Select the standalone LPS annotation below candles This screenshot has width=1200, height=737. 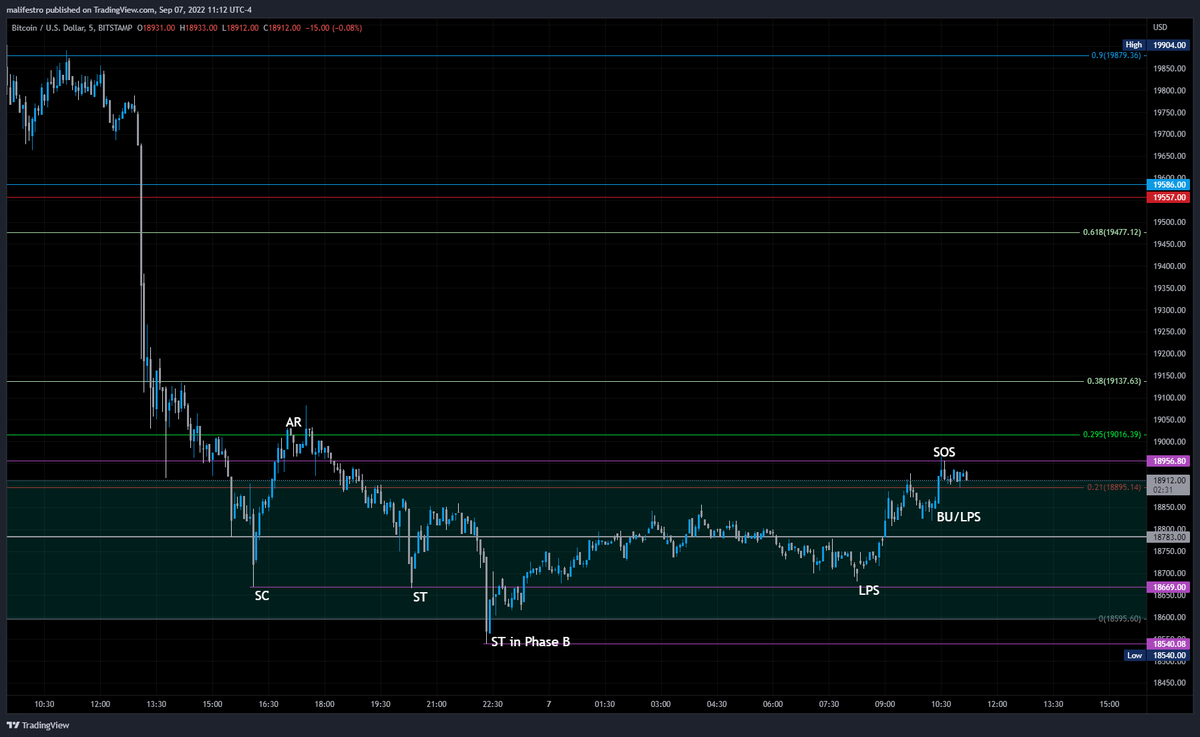coord(869,591)
